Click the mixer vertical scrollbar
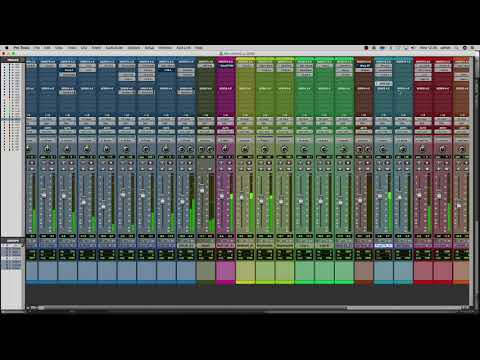 point(472,180)
